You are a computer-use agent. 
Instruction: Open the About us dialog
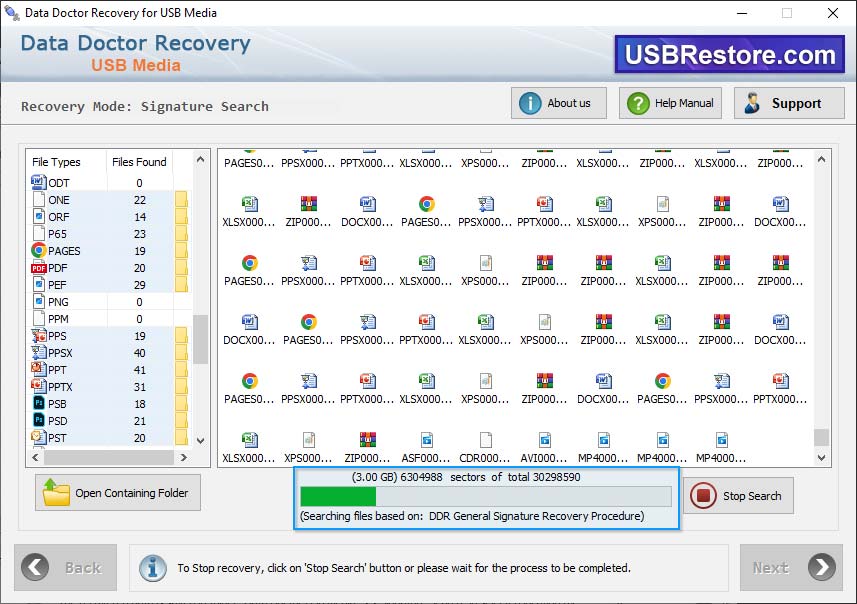click(x=559, y=103)
